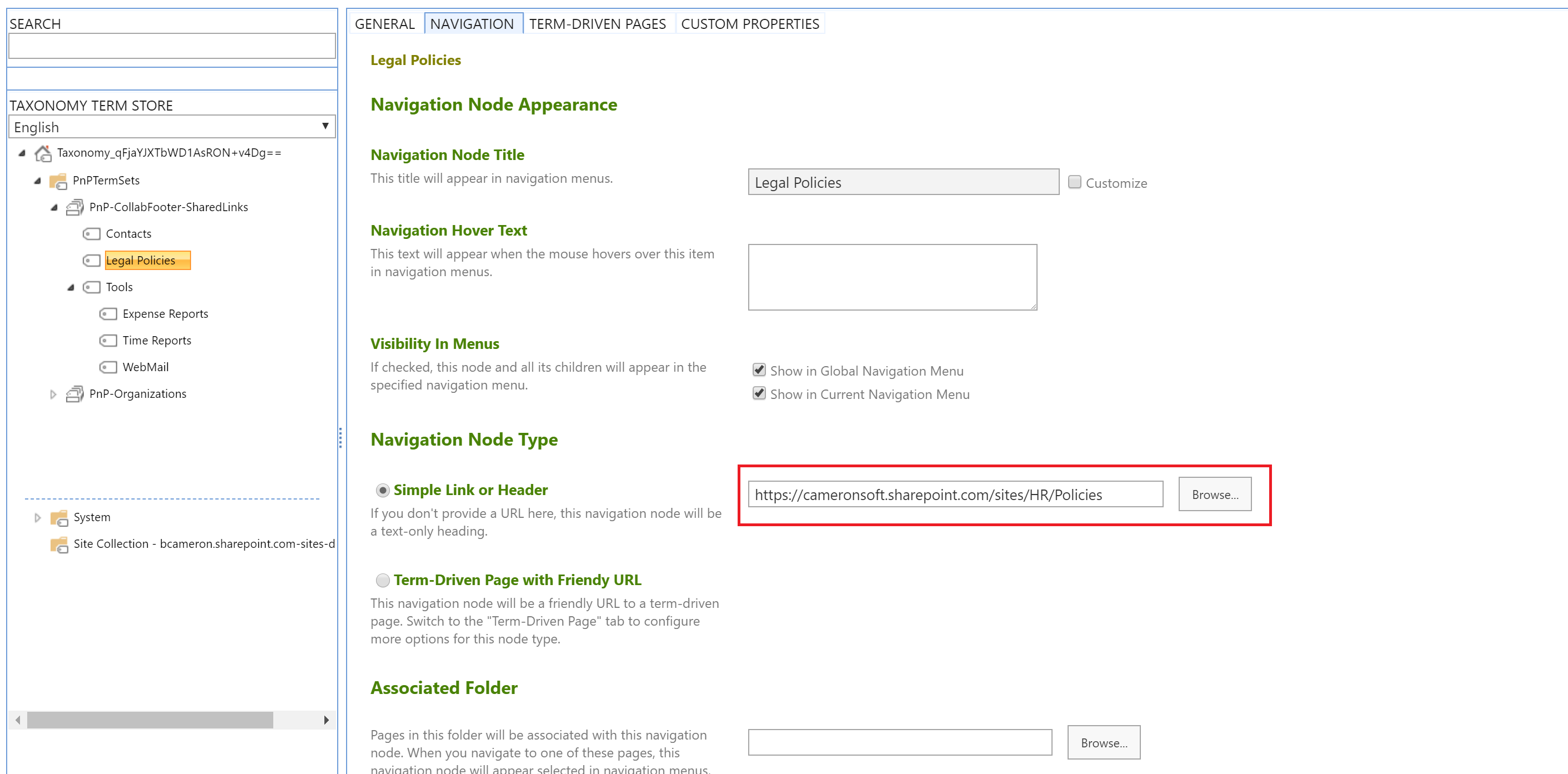The image size is (1568, 774).
Task: Open the Custom Properties tab
Action: [749, 24]
